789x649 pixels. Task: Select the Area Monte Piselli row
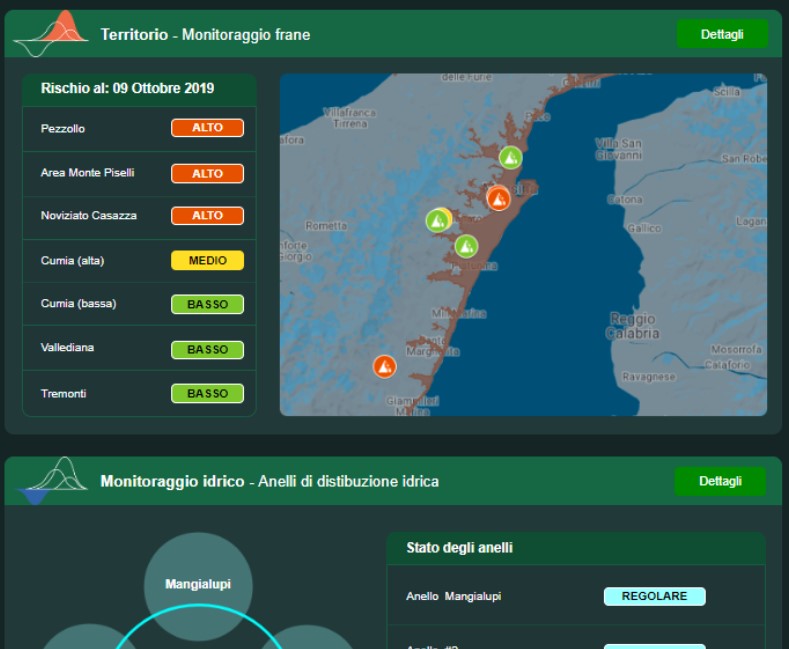[87, 173]
